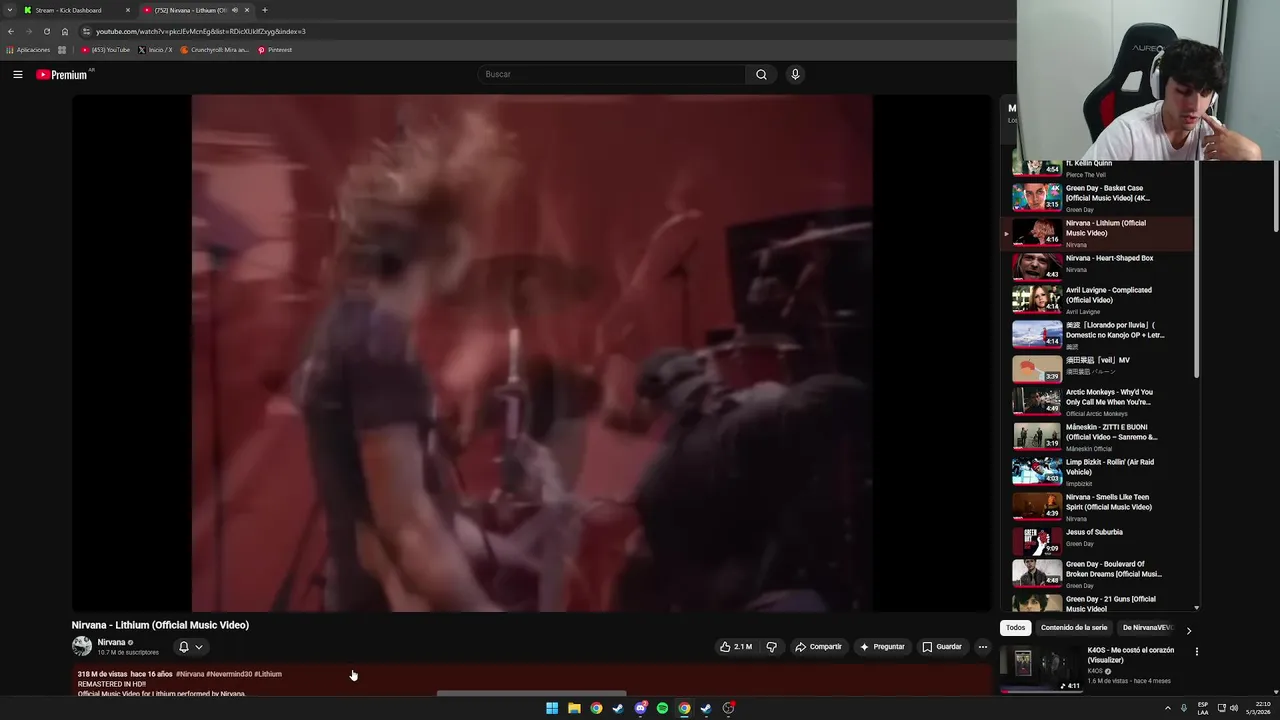Select Contenido de la serie chip
Screen dimensions: 1280x720
1074,628
